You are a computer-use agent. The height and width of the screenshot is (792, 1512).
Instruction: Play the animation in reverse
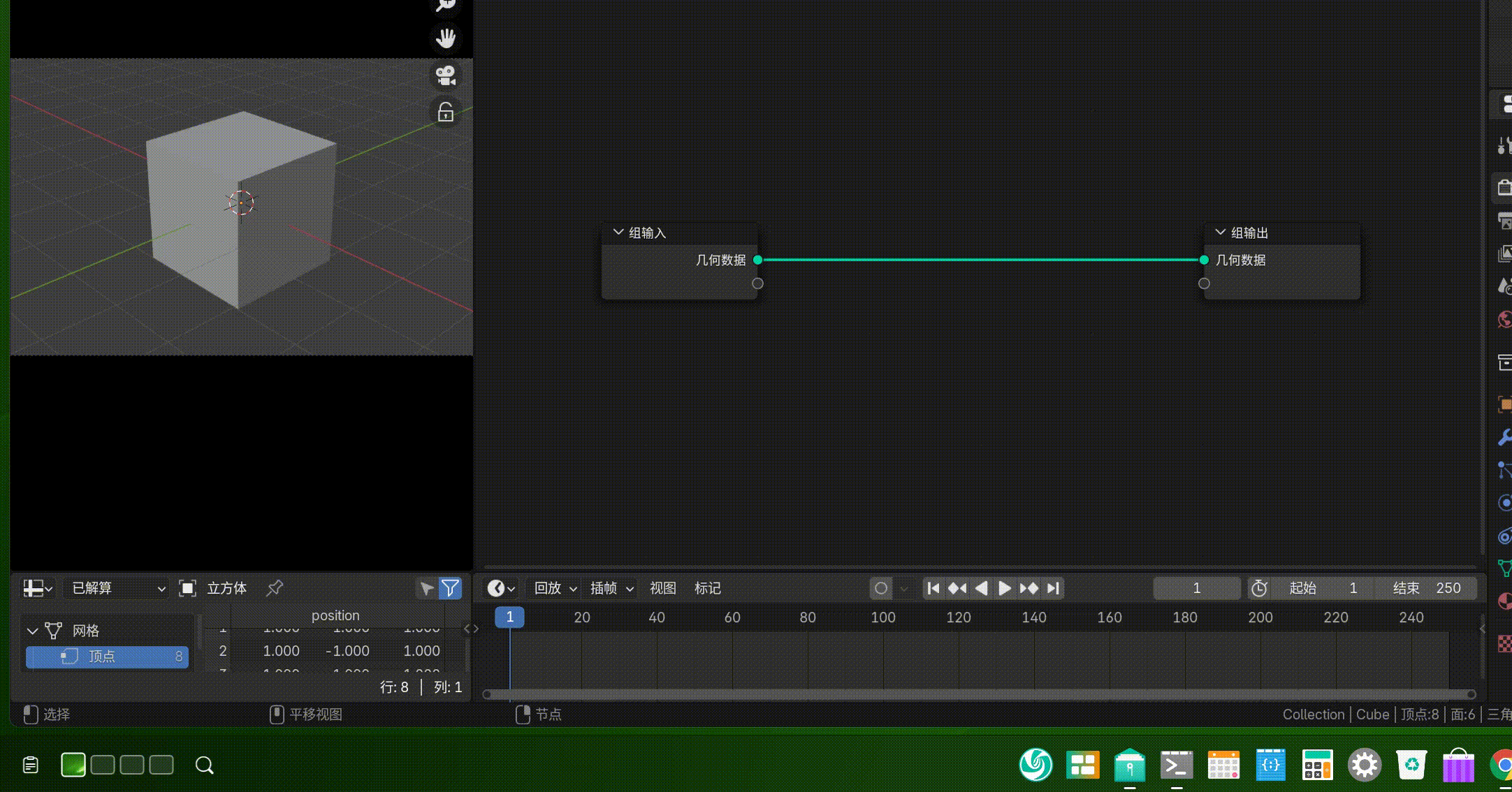click(981, 589)
